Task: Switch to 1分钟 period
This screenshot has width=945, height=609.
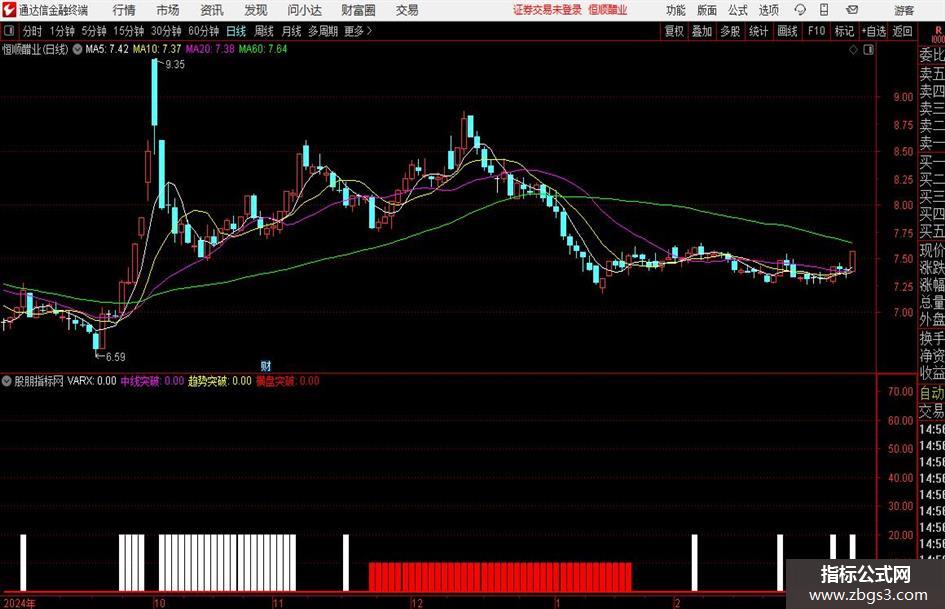Action: [61, 31]
